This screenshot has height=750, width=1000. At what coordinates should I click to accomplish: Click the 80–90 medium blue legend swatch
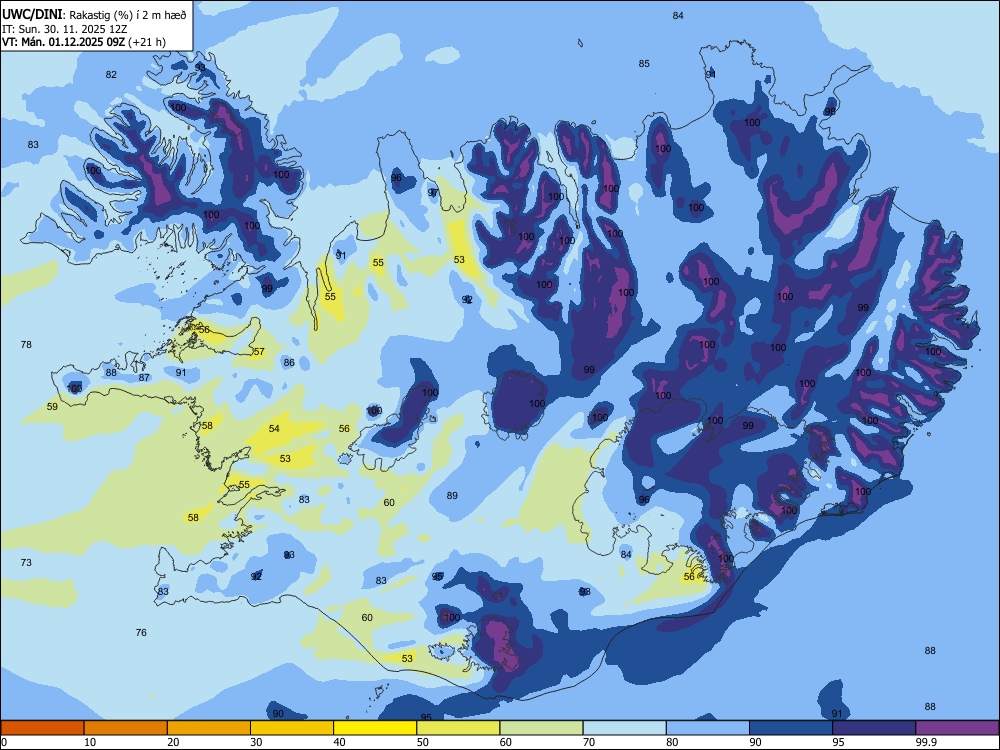pos(708,728)
